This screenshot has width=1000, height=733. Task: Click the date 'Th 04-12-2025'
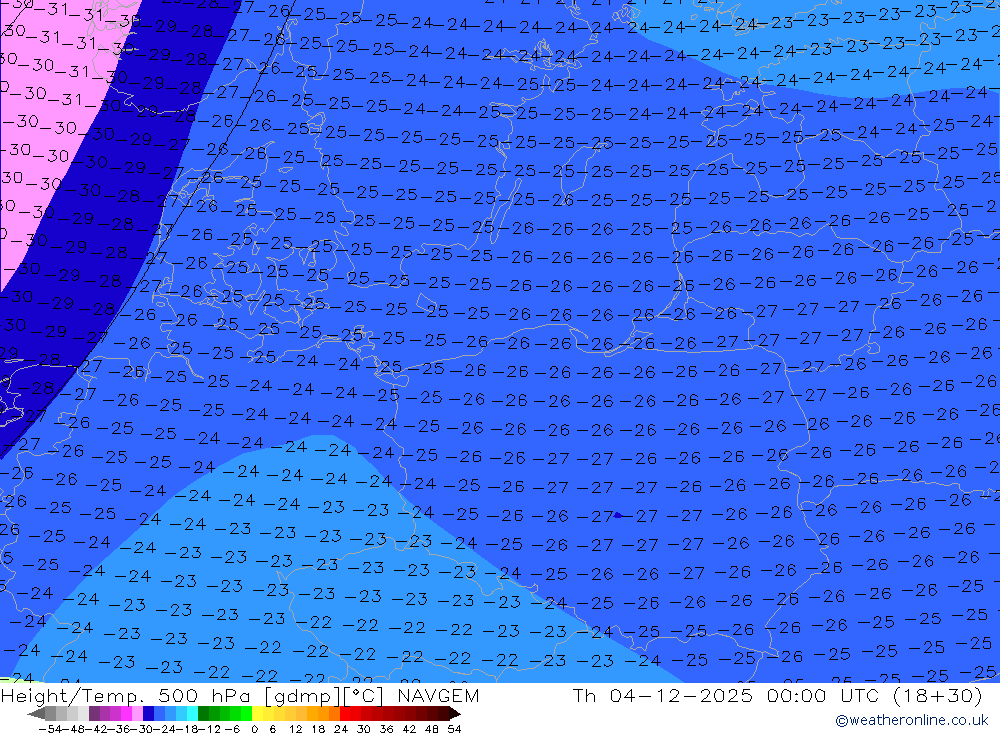pos(663,695)
